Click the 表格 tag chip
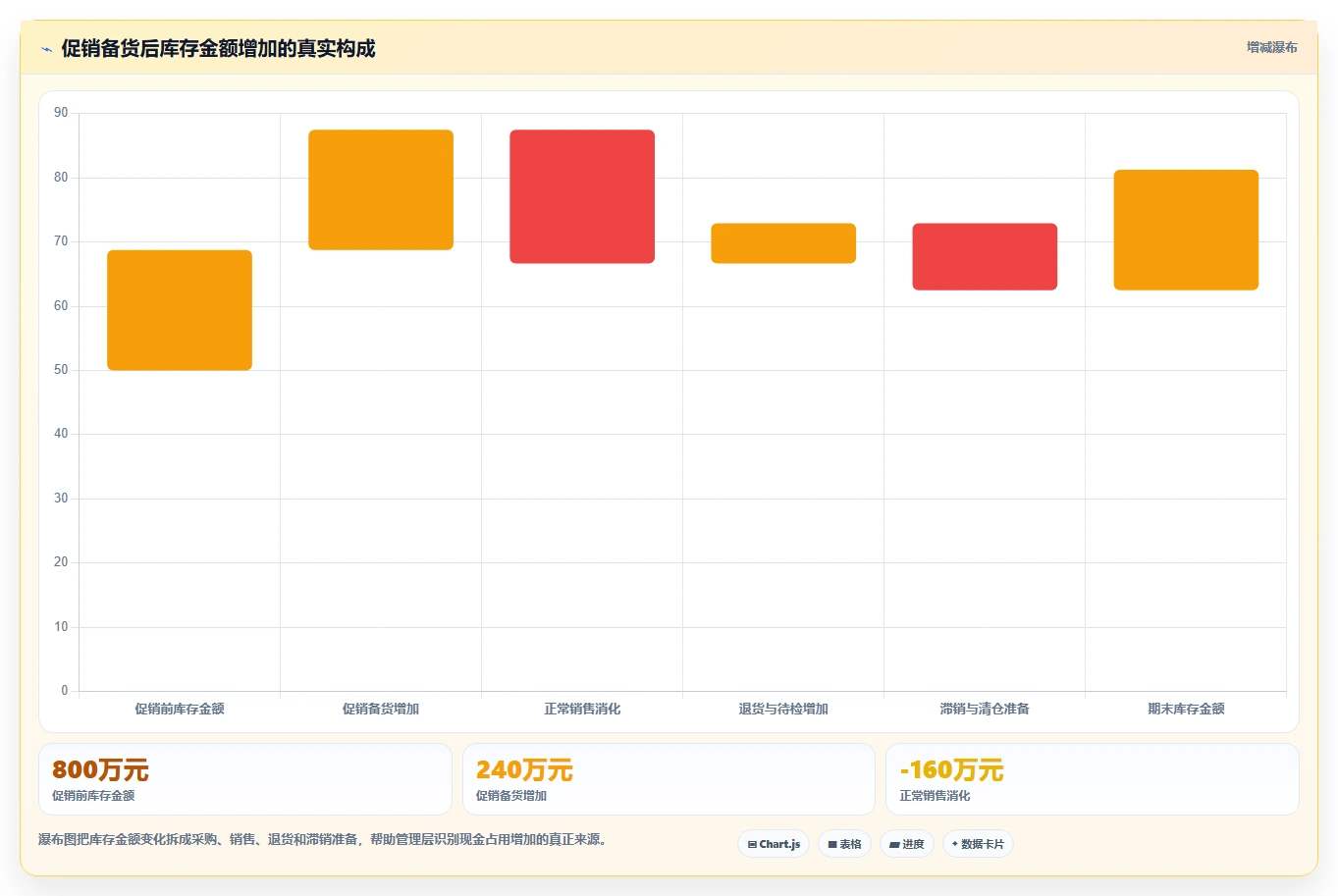Viewport: 1338px width, 896px height. pos(844,844)
